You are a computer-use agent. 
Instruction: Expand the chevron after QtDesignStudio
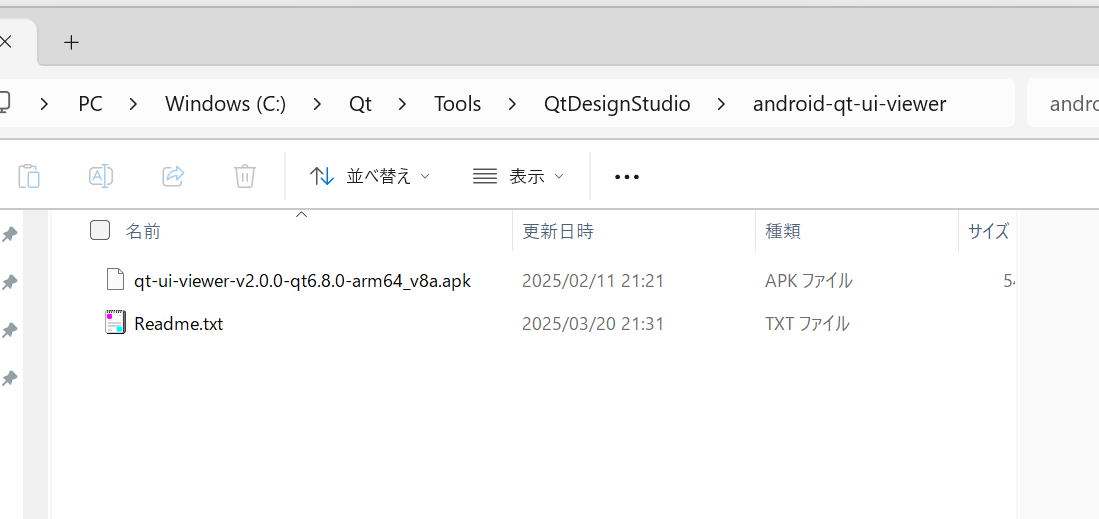[x=722, y=104]
